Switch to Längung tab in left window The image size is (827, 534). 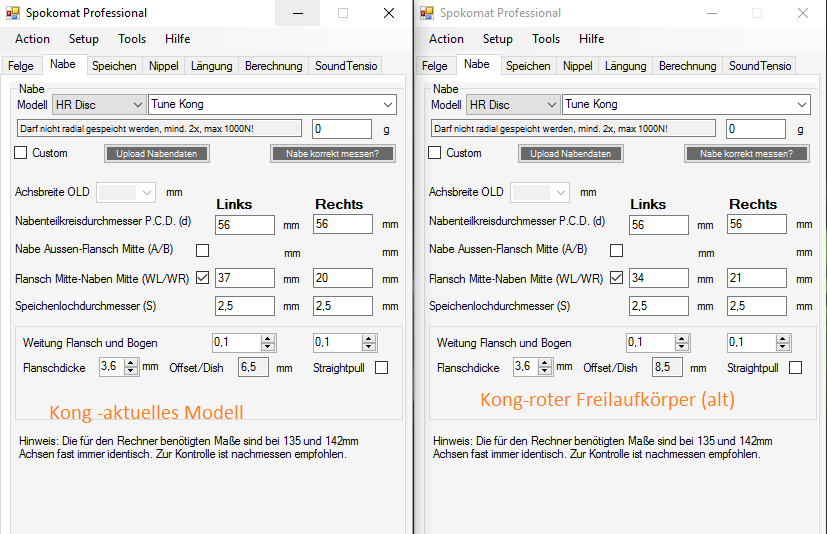point(211,66)
